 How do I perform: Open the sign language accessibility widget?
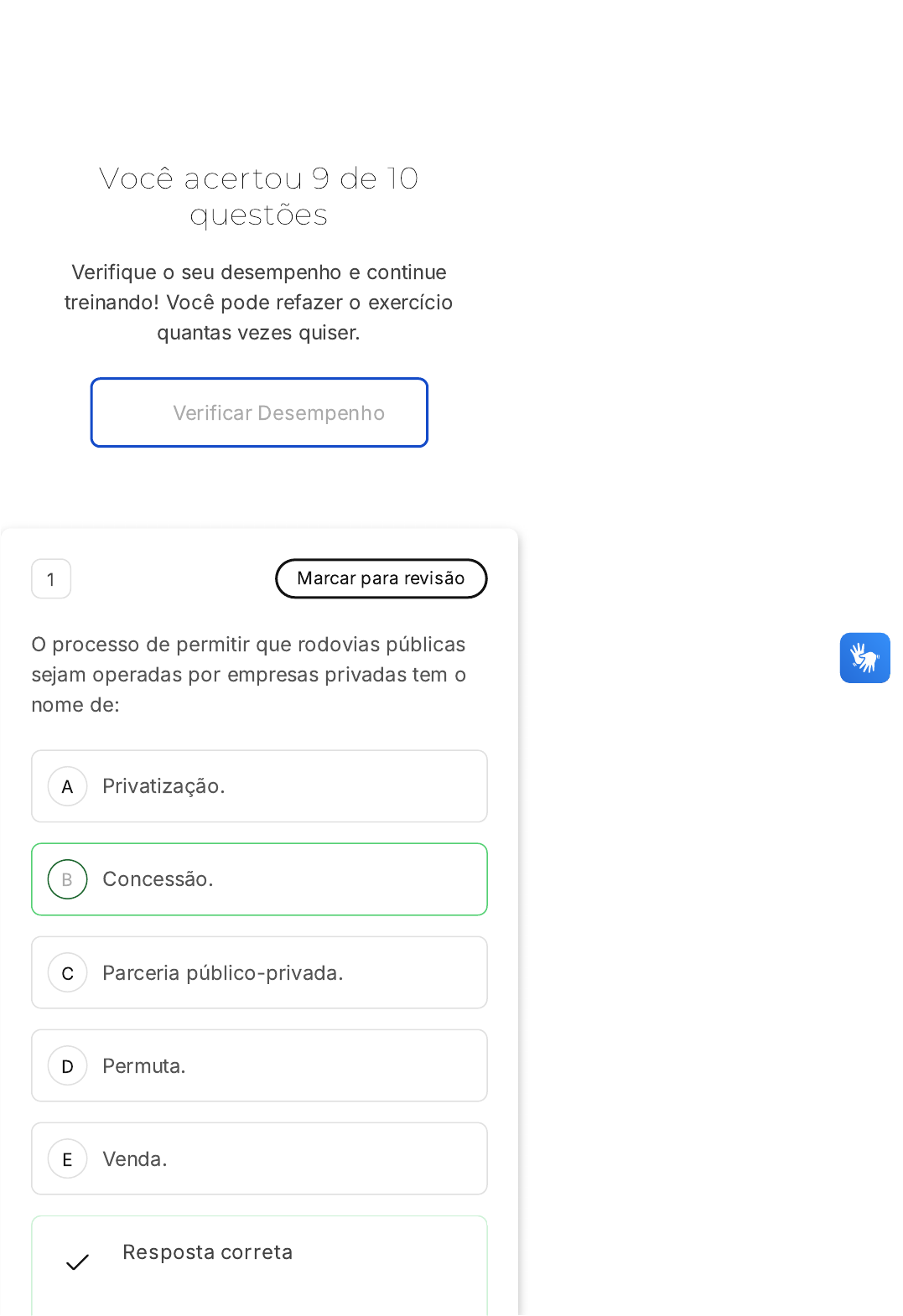point(864,658)
